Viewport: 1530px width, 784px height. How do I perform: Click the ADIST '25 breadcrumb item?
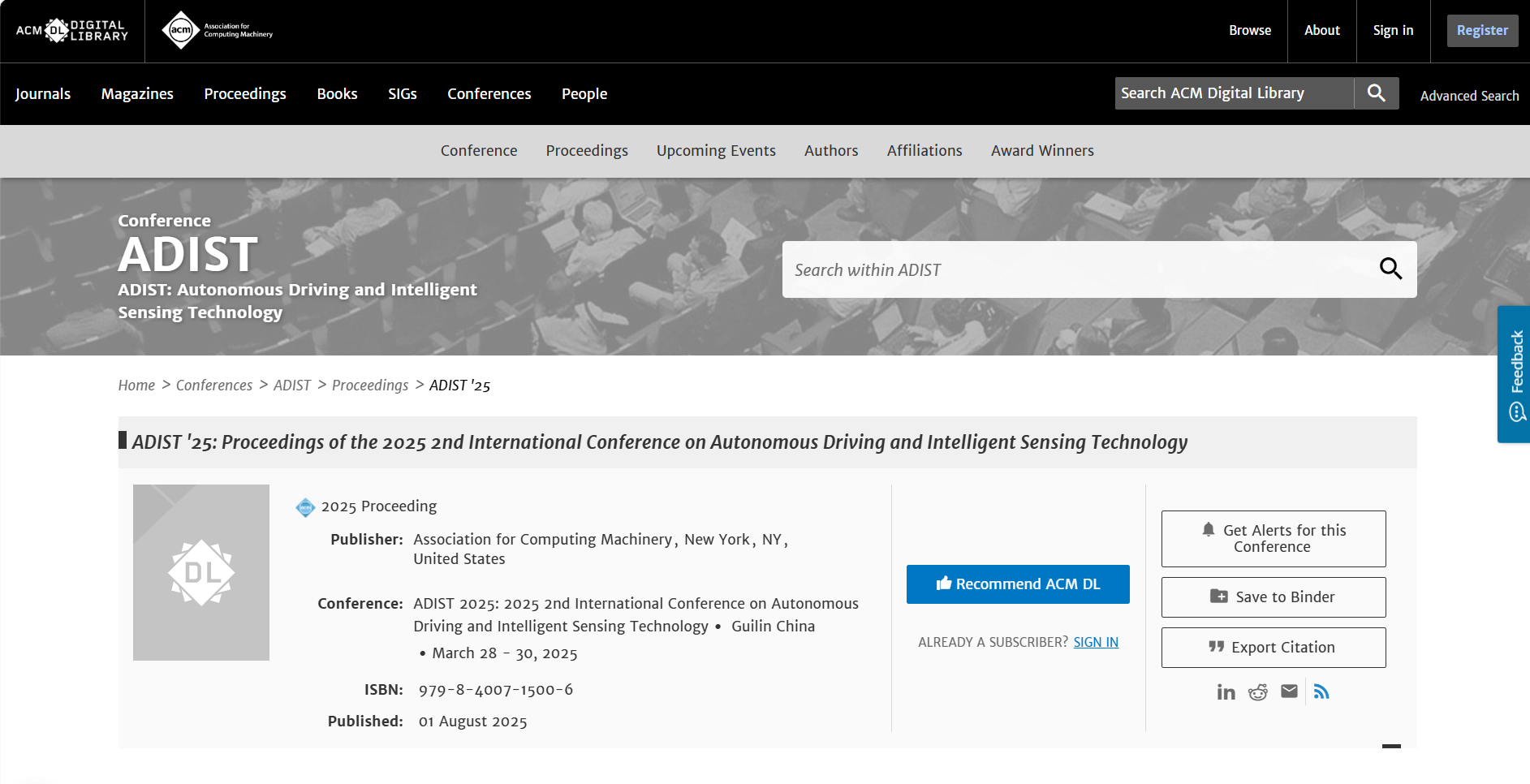click(x=459, y=385)
